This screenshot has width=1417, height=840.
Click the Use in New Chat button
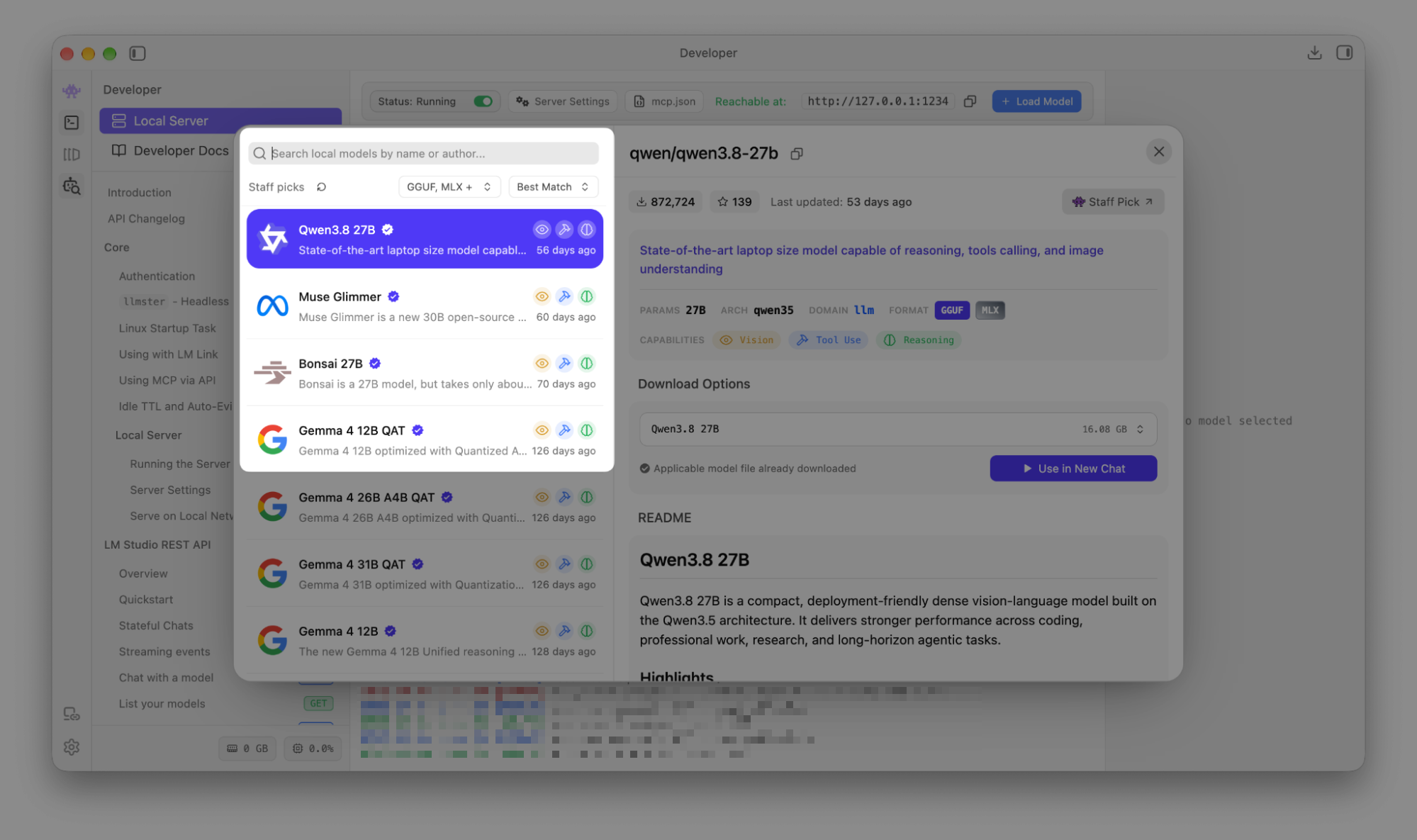tap(1073, 469)
